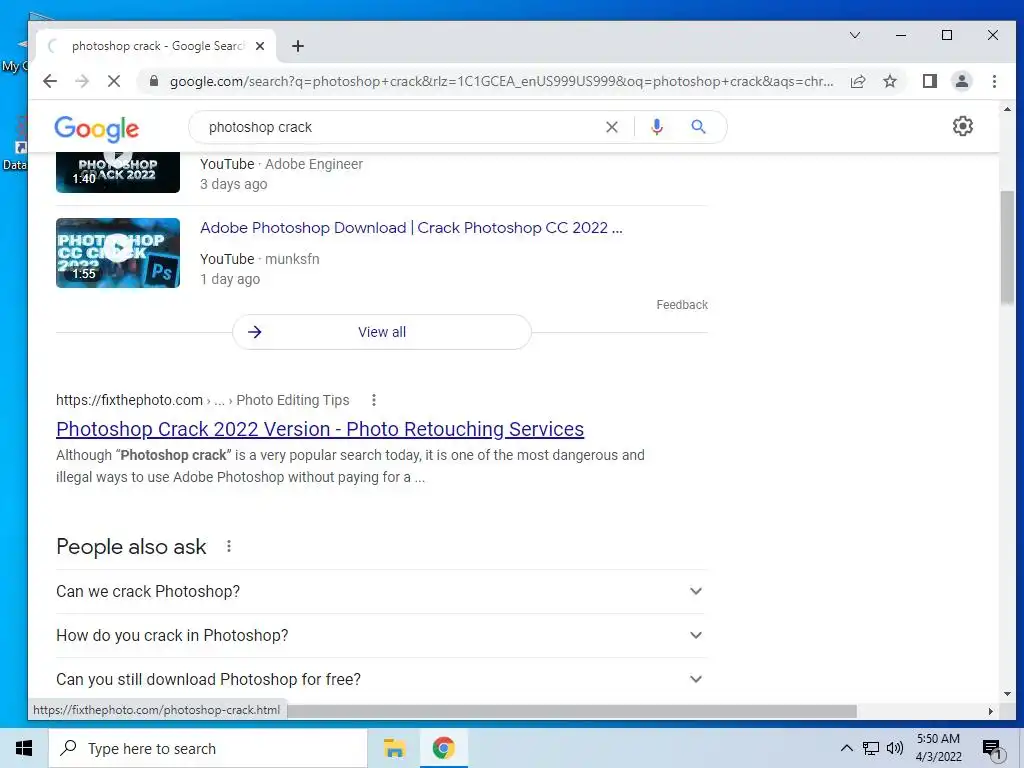This screenshot has height=768, width=1024.
Task: Click the 'YouTube · munksfn' source text
Action: 260,259
